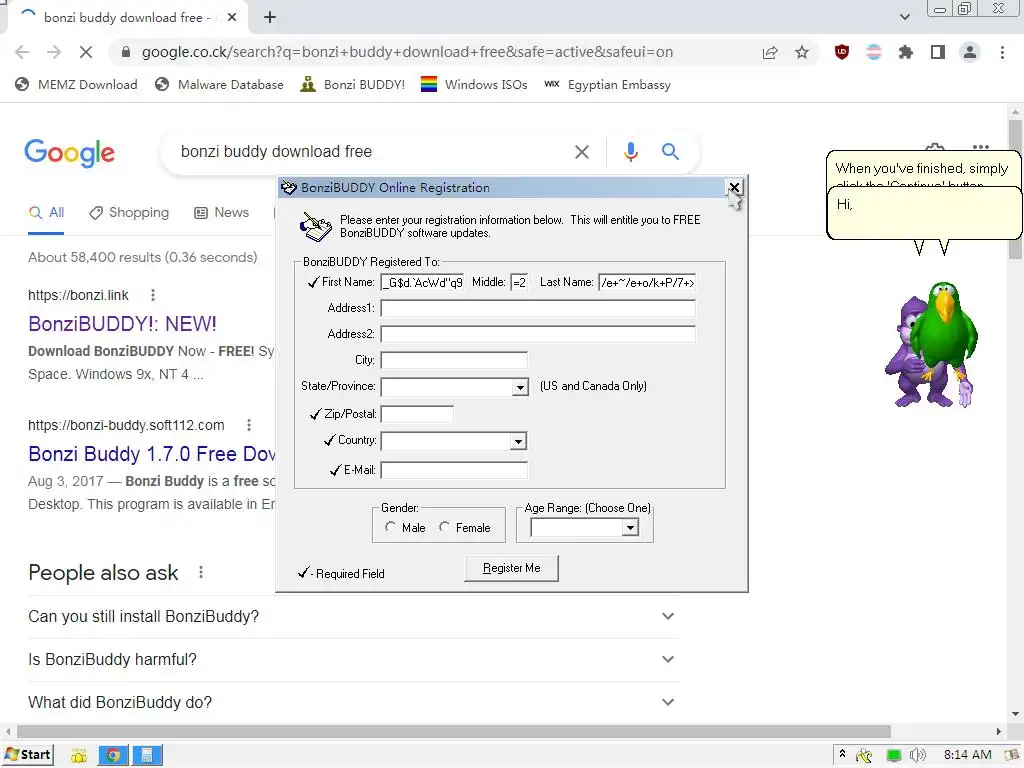Open a new browser tab

pos(270,18)
